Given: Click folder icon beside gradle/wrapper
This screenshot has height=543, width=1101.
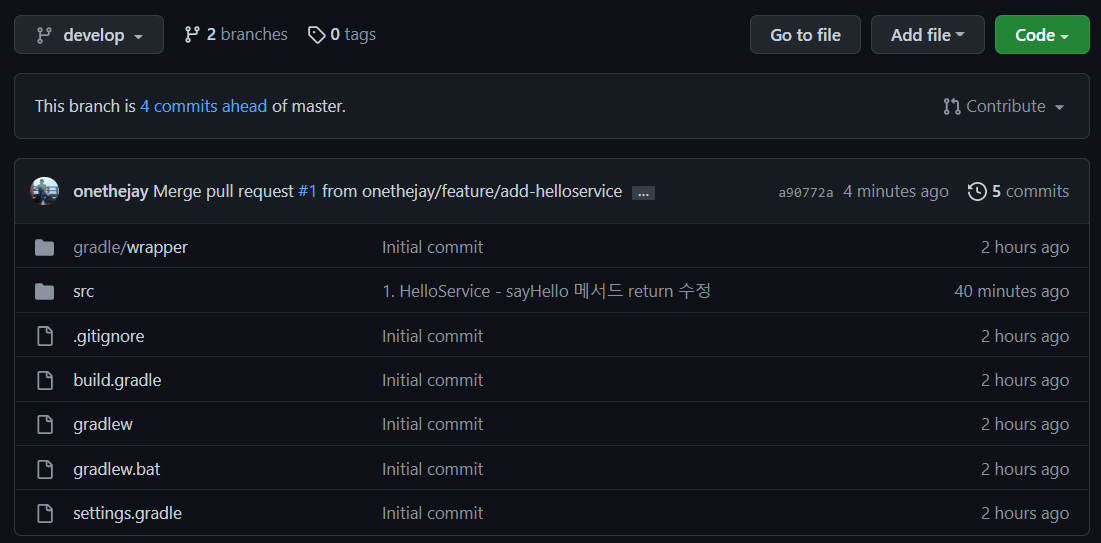Looking at the screenshot, I should coord(44,247).
